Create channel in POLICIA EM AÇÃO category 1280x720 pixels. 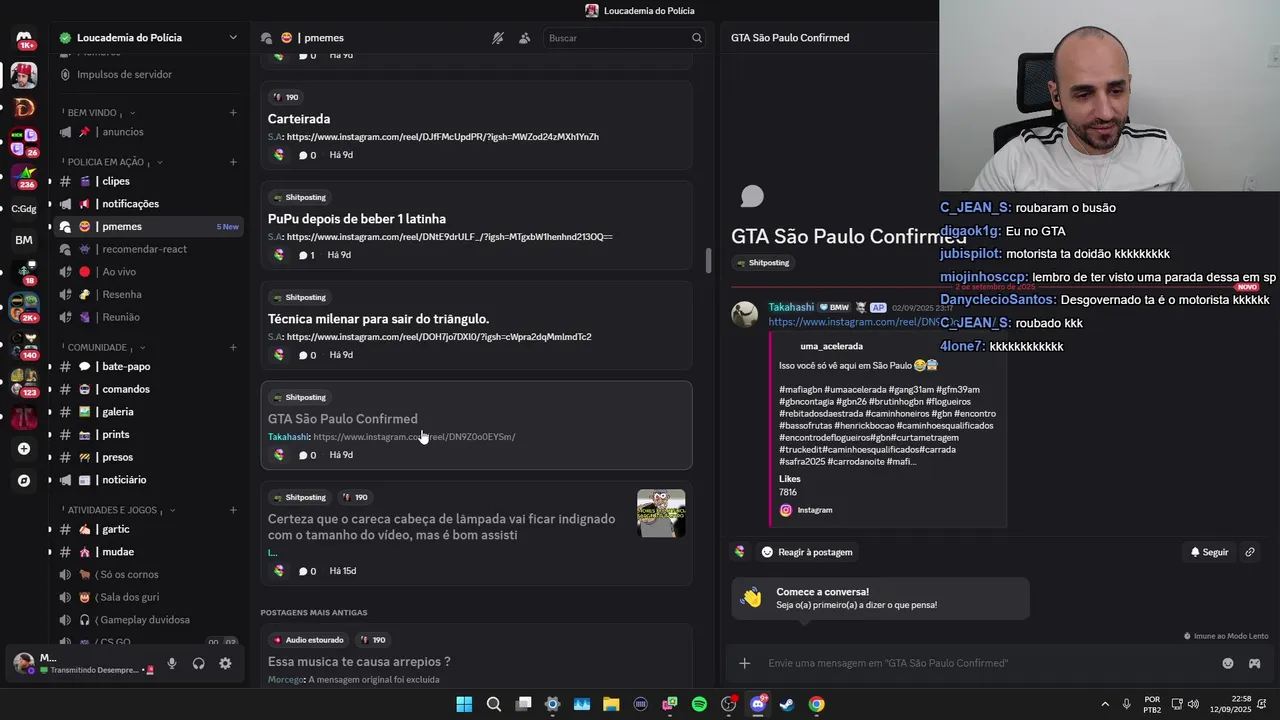pos(233,162)
